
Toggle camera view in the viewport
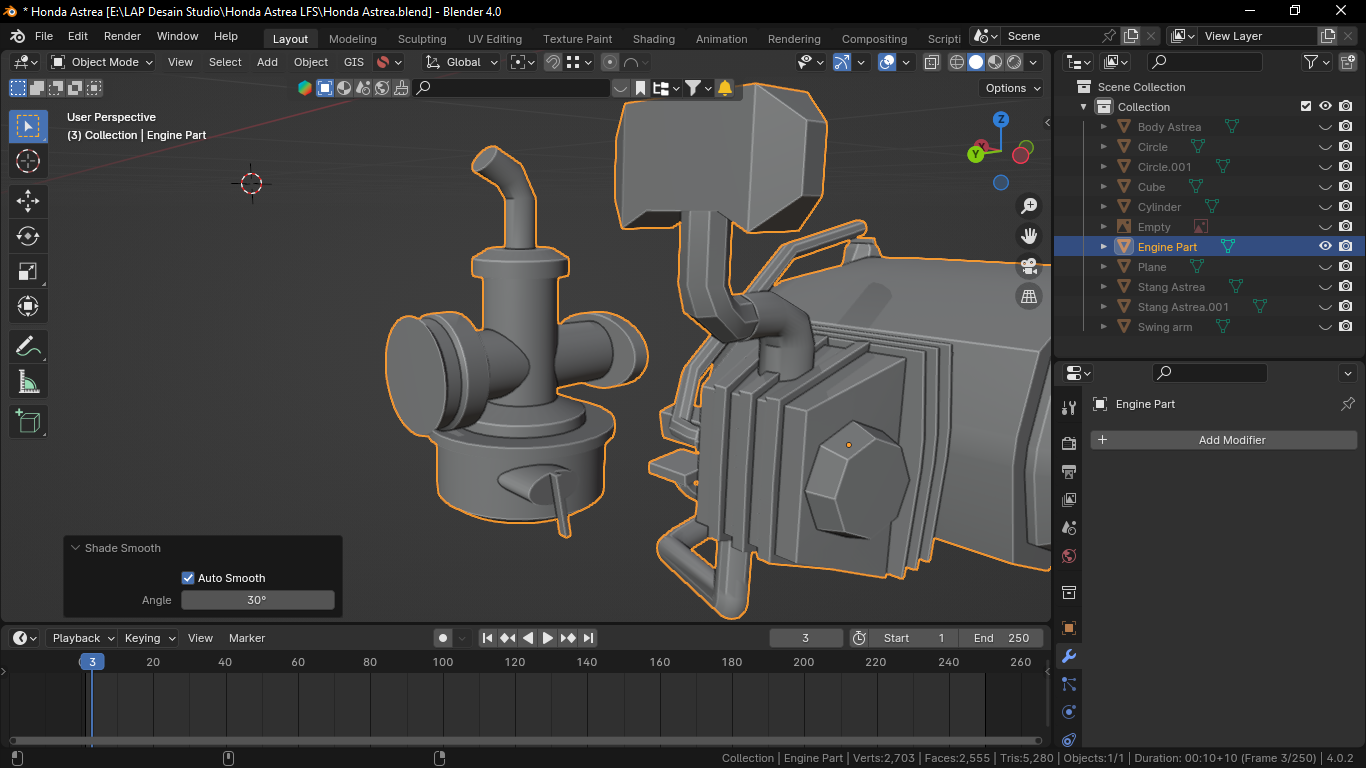point(1028,266)
